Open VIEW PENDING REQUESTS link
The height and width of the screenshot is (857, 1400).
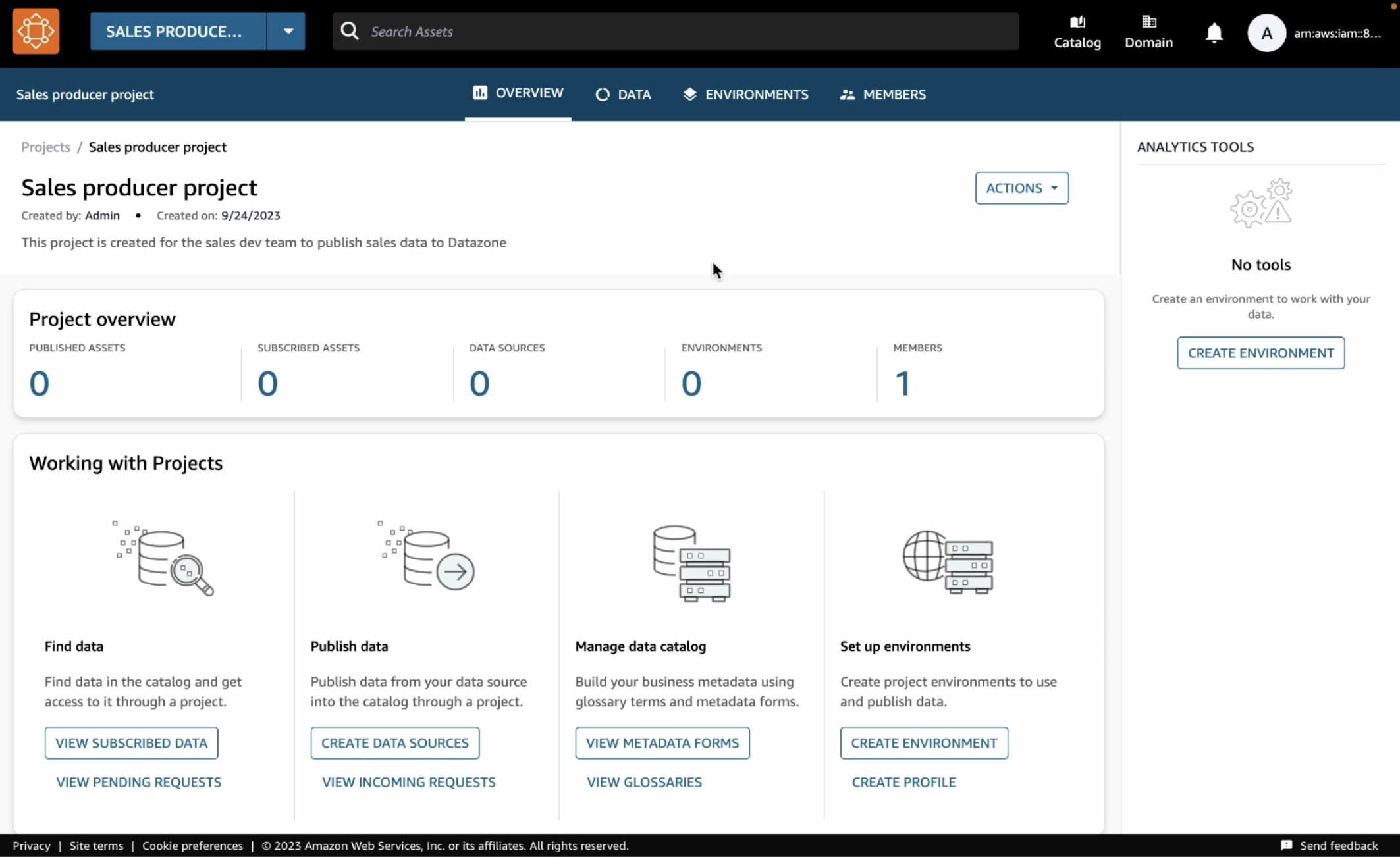pyautogui.click(x=138, y=782)
